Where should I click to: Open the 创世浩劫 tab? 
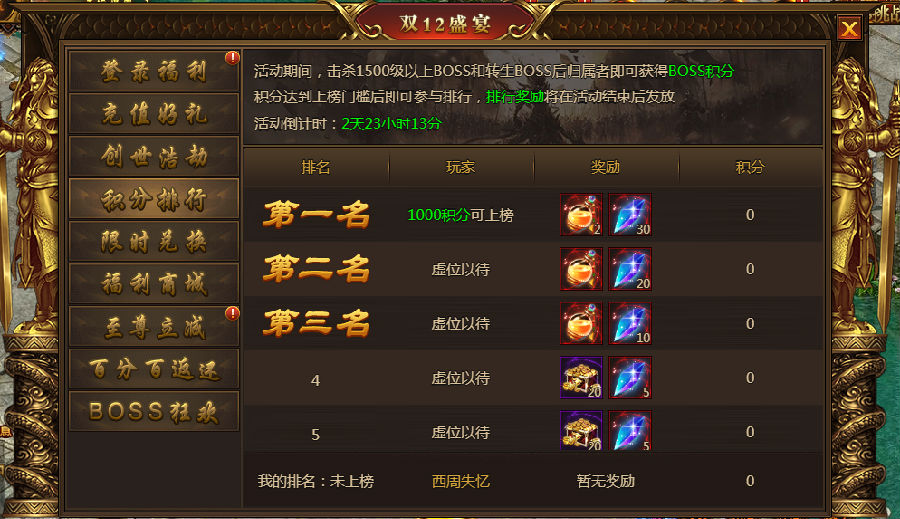click(x=154, y=156)
